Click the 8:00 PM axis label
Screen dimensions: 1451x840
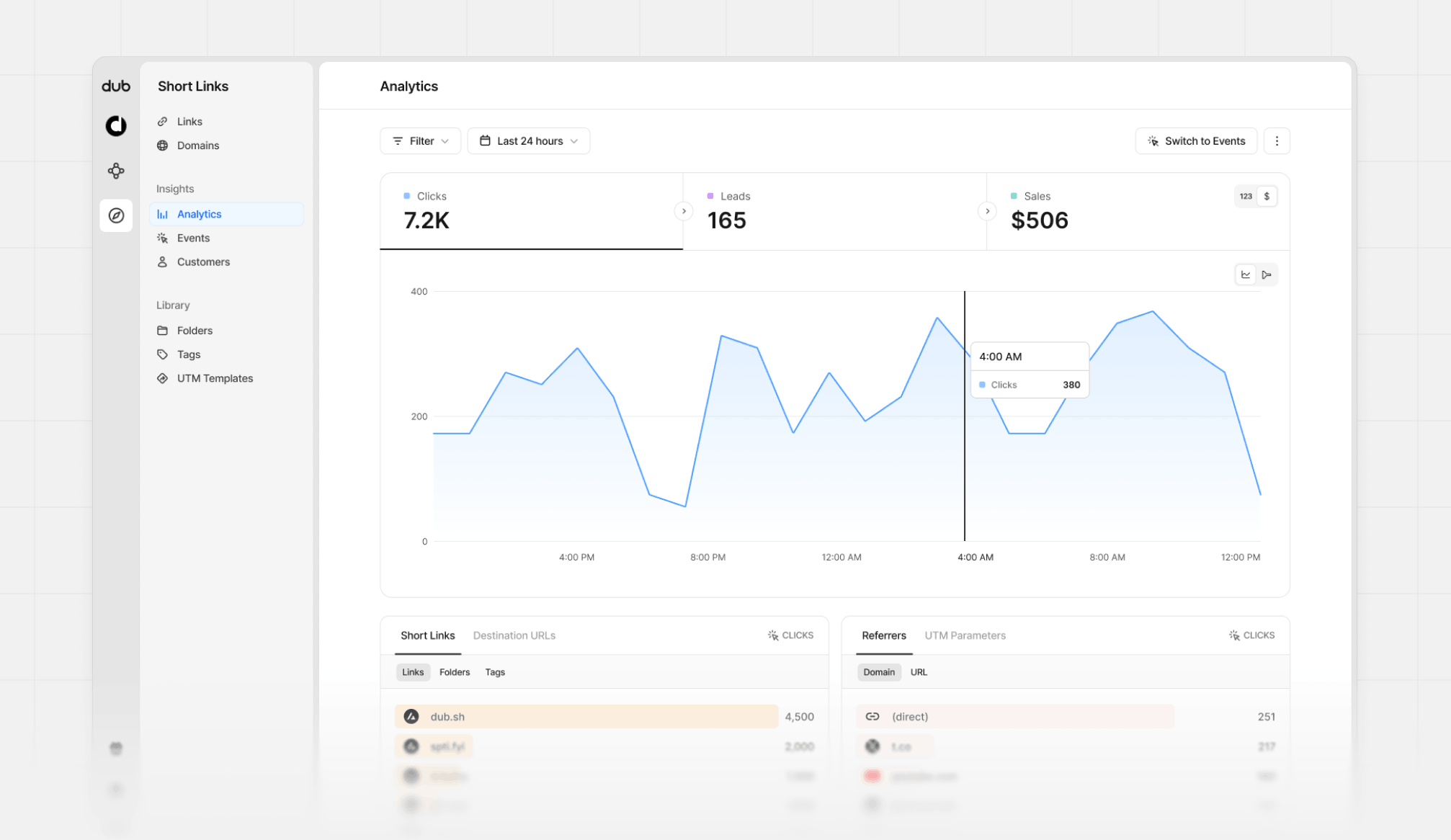click(x=707, y=557)
